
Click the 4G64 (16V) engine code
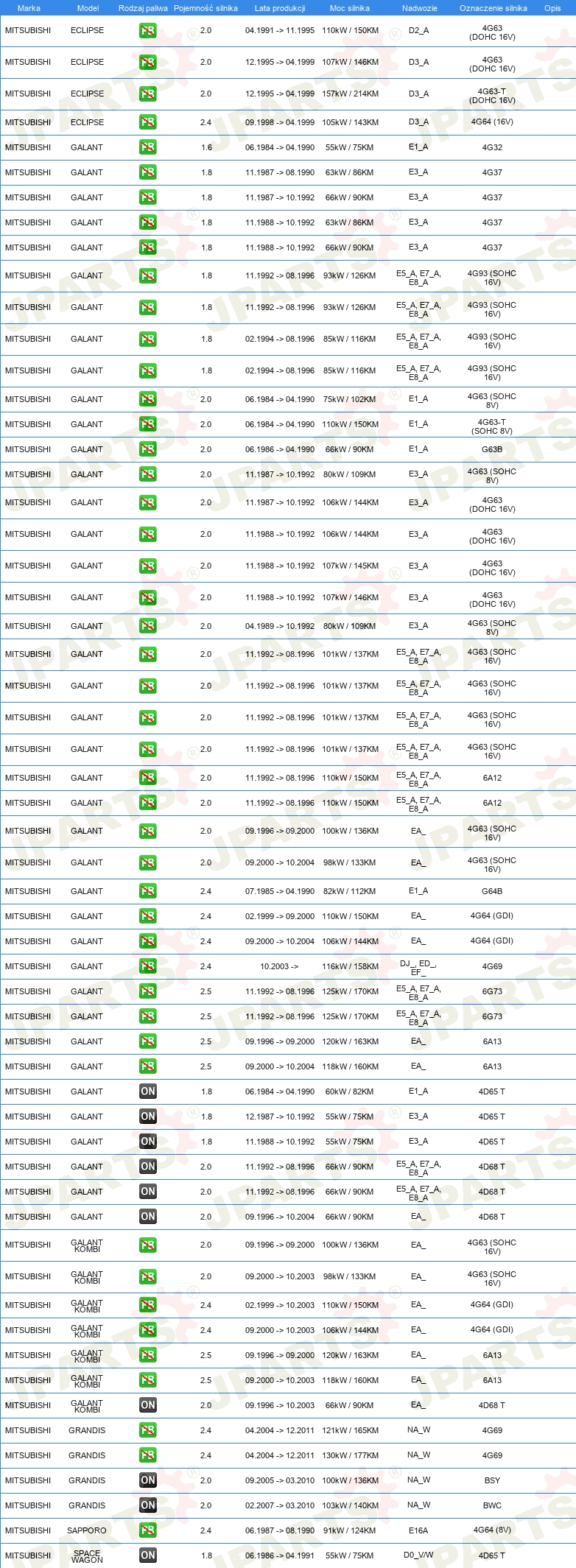tap(492, 122)
